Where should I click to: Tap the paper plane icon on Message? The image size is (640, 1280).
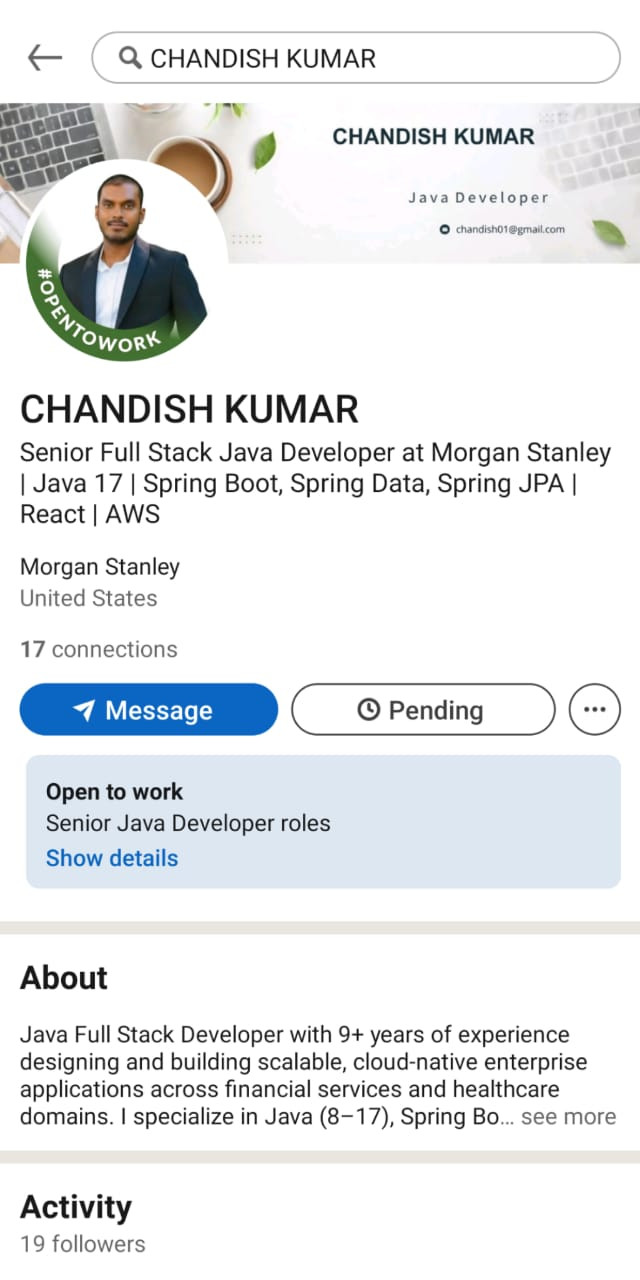pyautogui.click(x=85, y=710)
